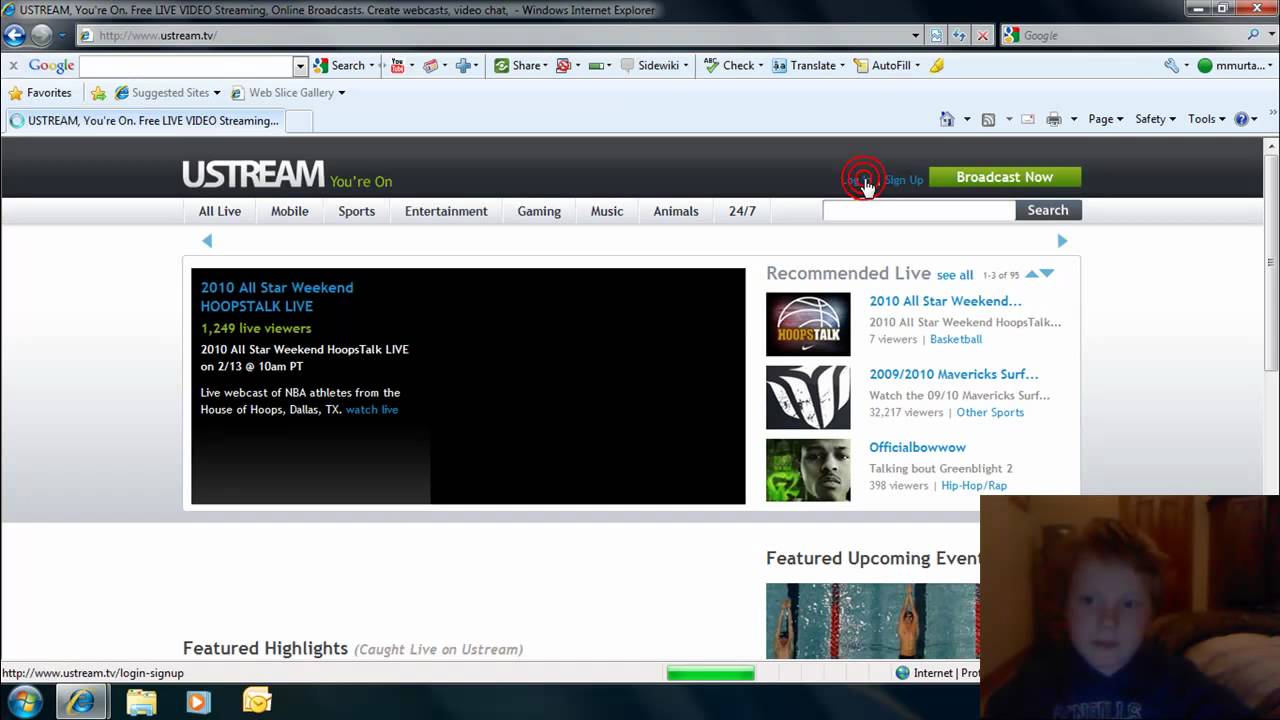Click the Read Mail envelope icon

1027,119
